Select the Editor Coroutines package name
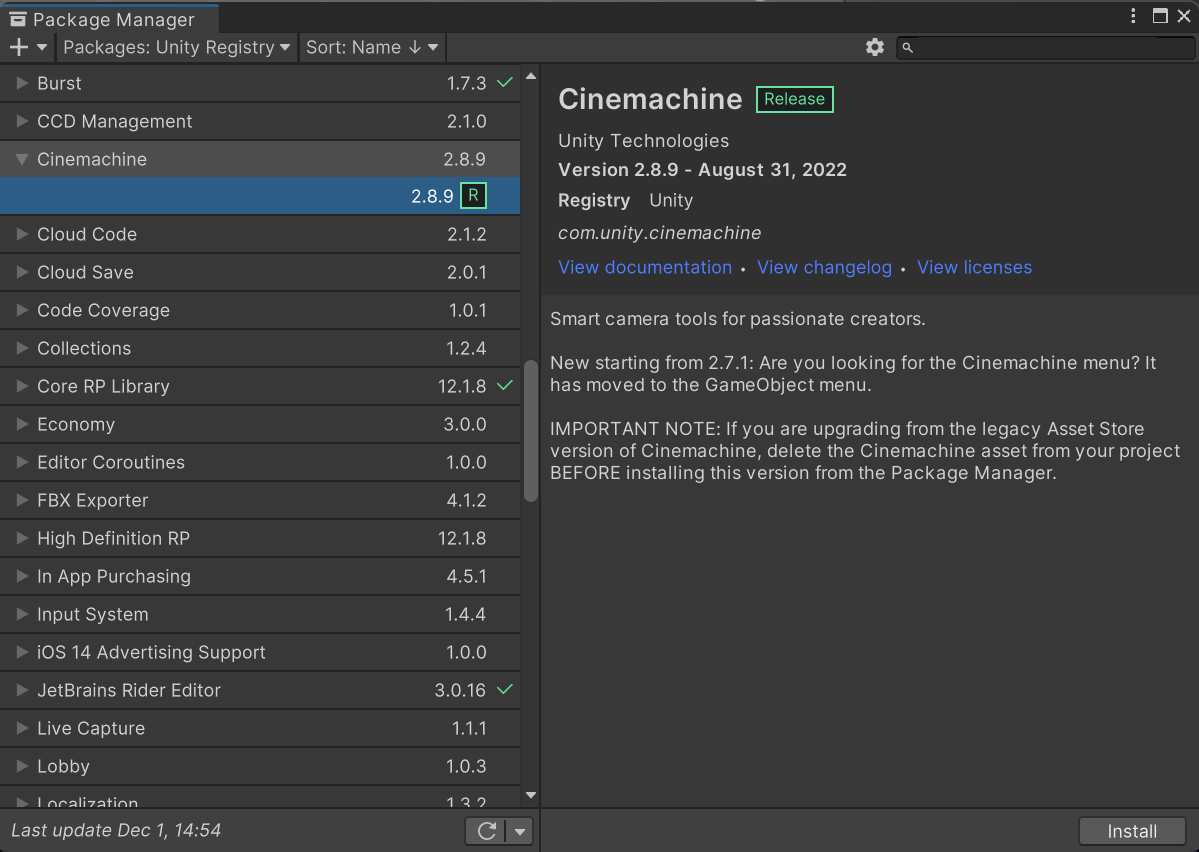The width and height of the screenshot is (1199, 852). 111,462
